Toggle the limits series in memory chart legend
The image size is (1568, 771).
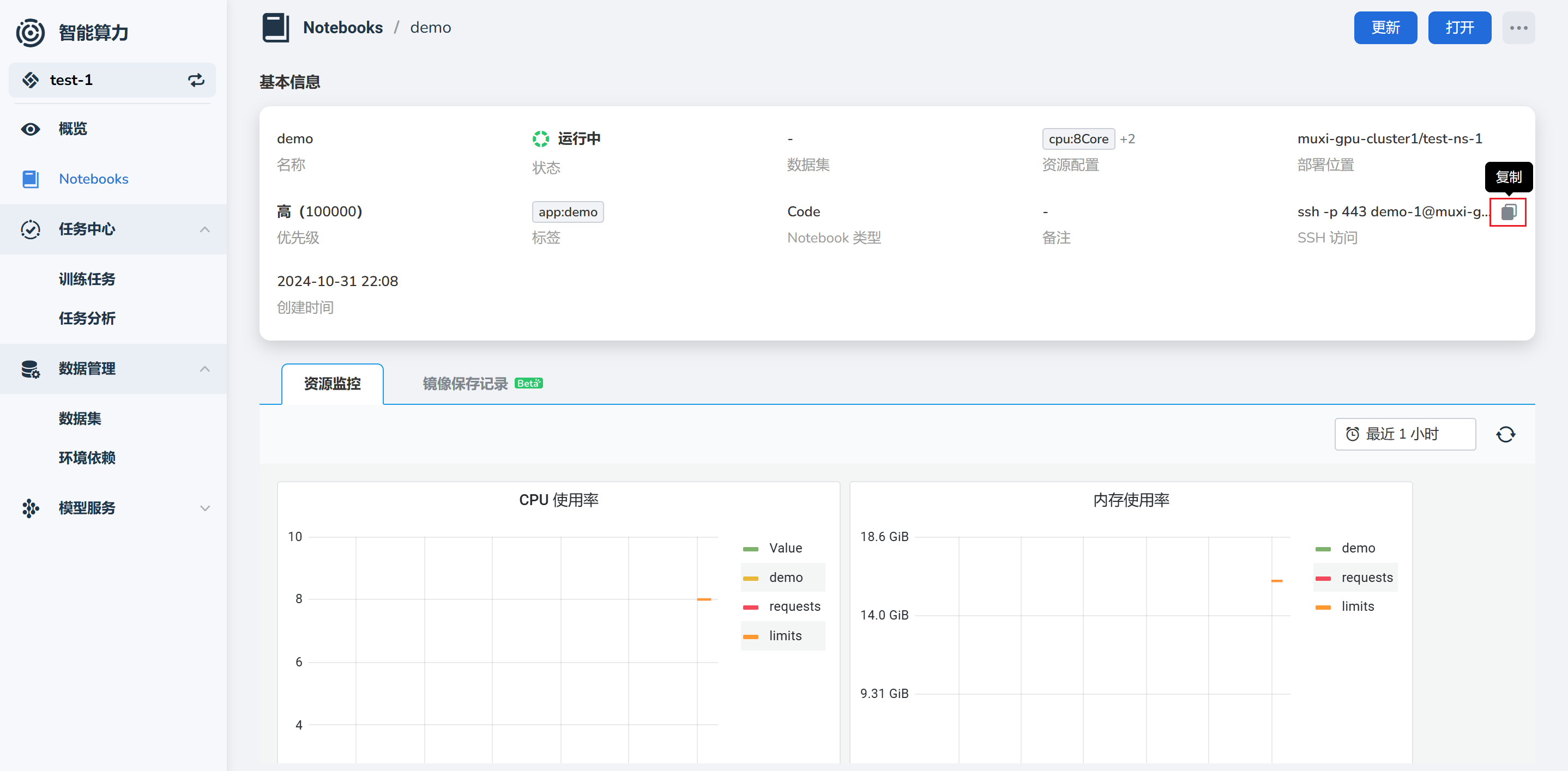(x=1355, y=606)
